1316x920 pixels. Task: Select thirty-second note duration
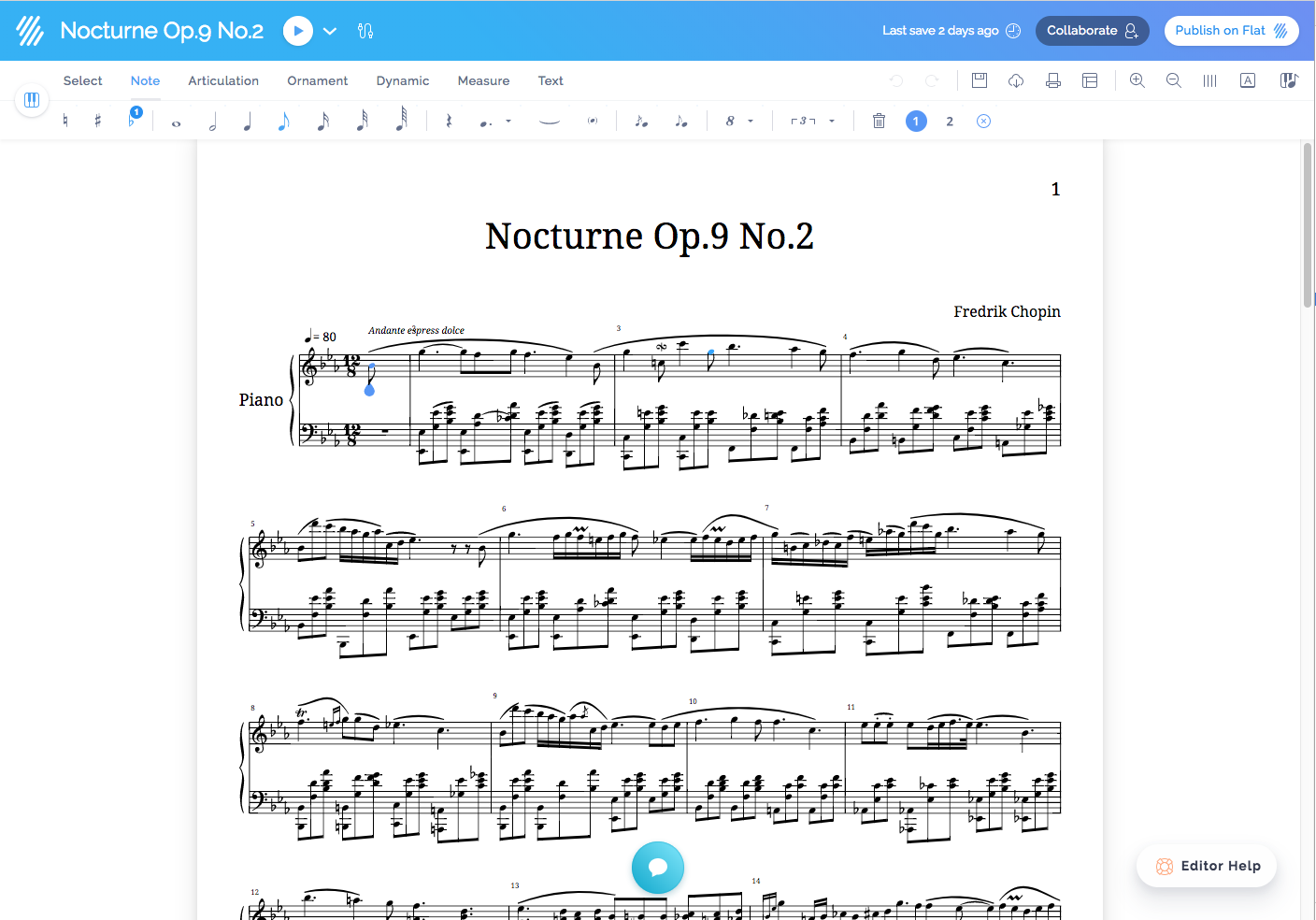point(362,121)
